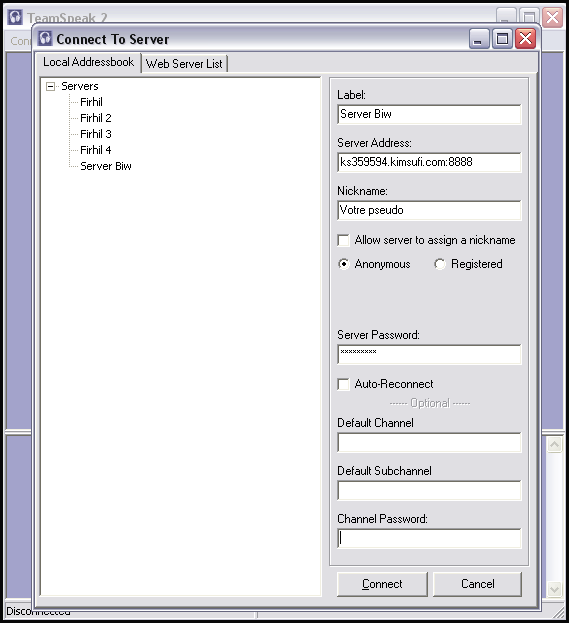The width and height of the screenshot is (569, 623).
Task: Close the Connect To Server dialog
Action: coord(526,39)
